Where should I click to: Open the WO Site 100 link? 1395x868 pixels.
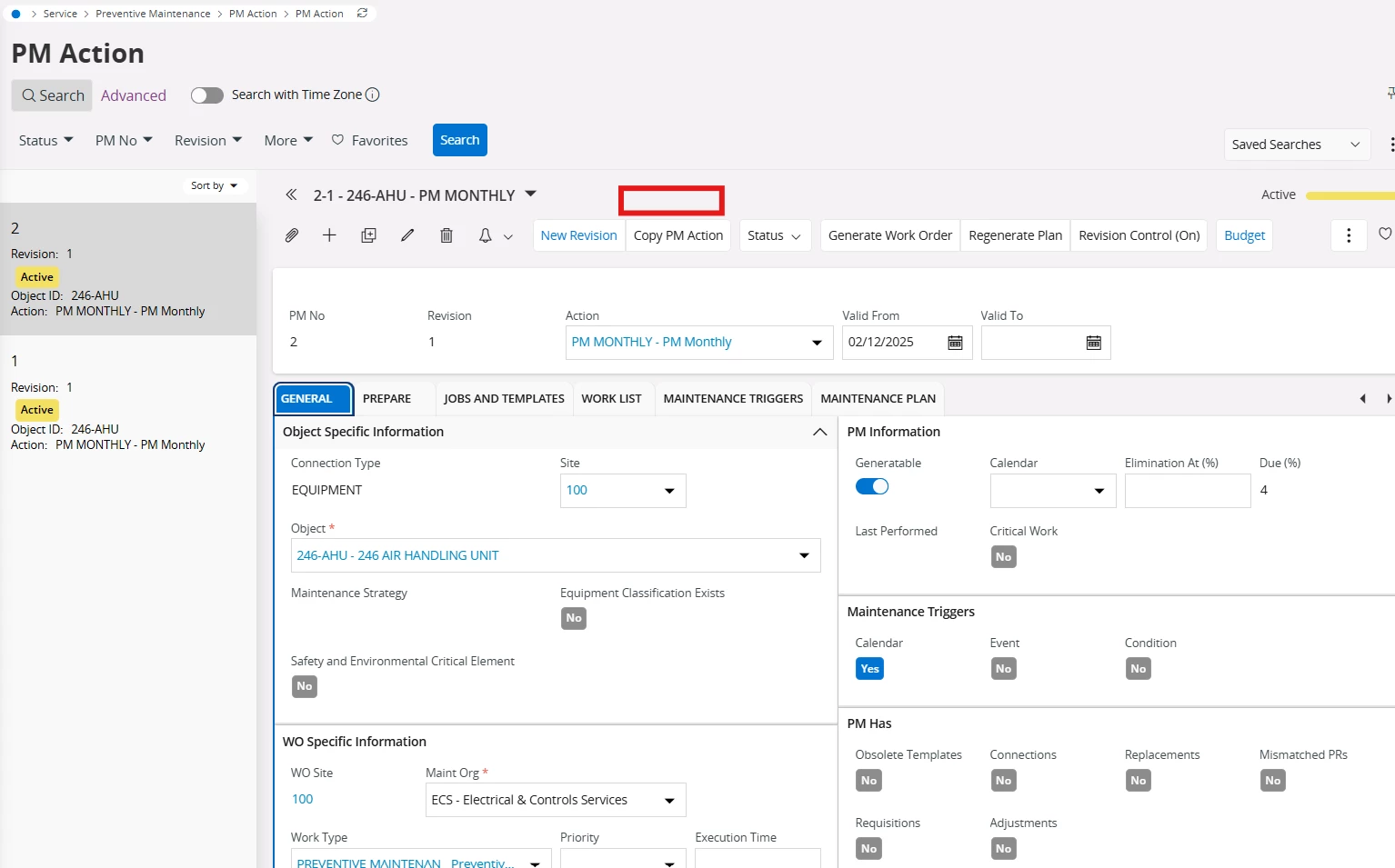302,799
